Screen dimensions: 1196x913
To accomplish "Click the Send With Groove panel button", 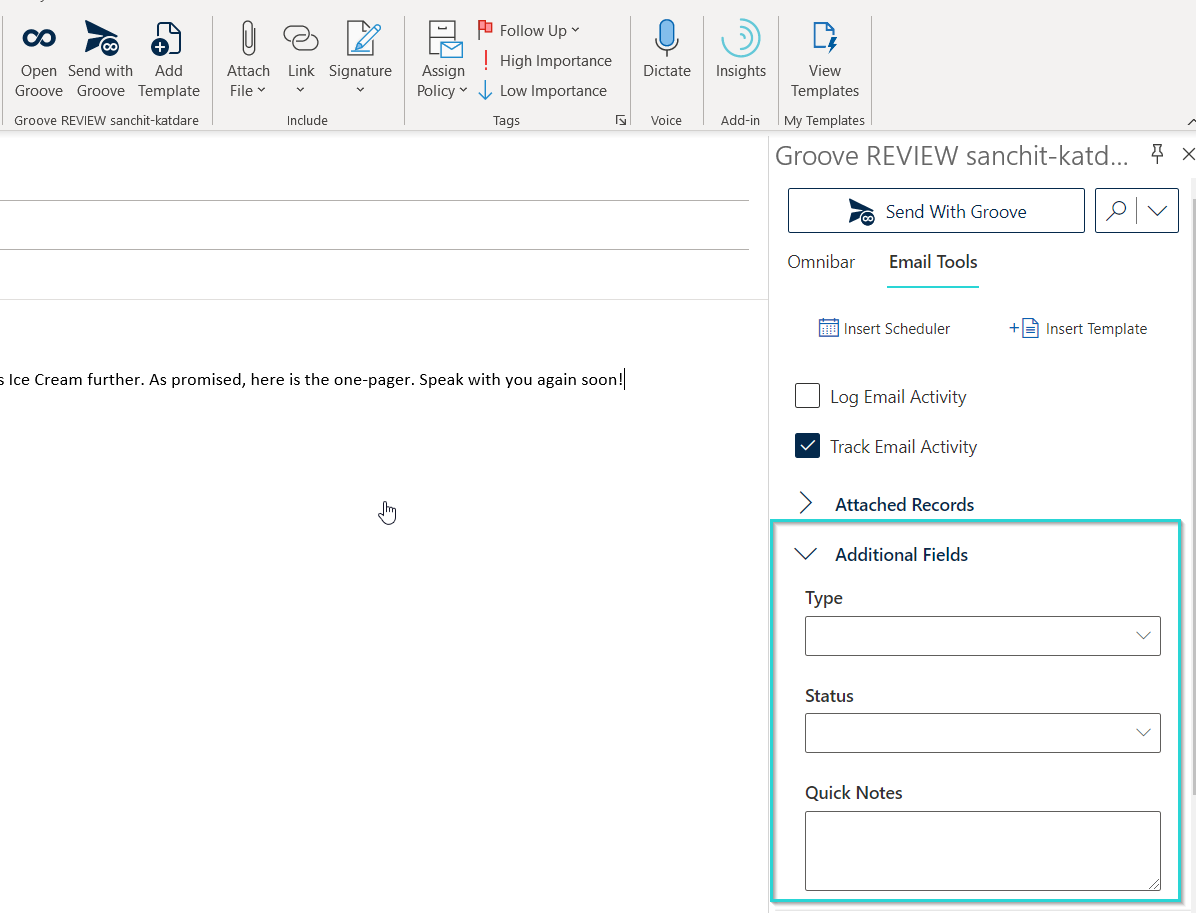I will pyautogui.click(x=936, y=211).
